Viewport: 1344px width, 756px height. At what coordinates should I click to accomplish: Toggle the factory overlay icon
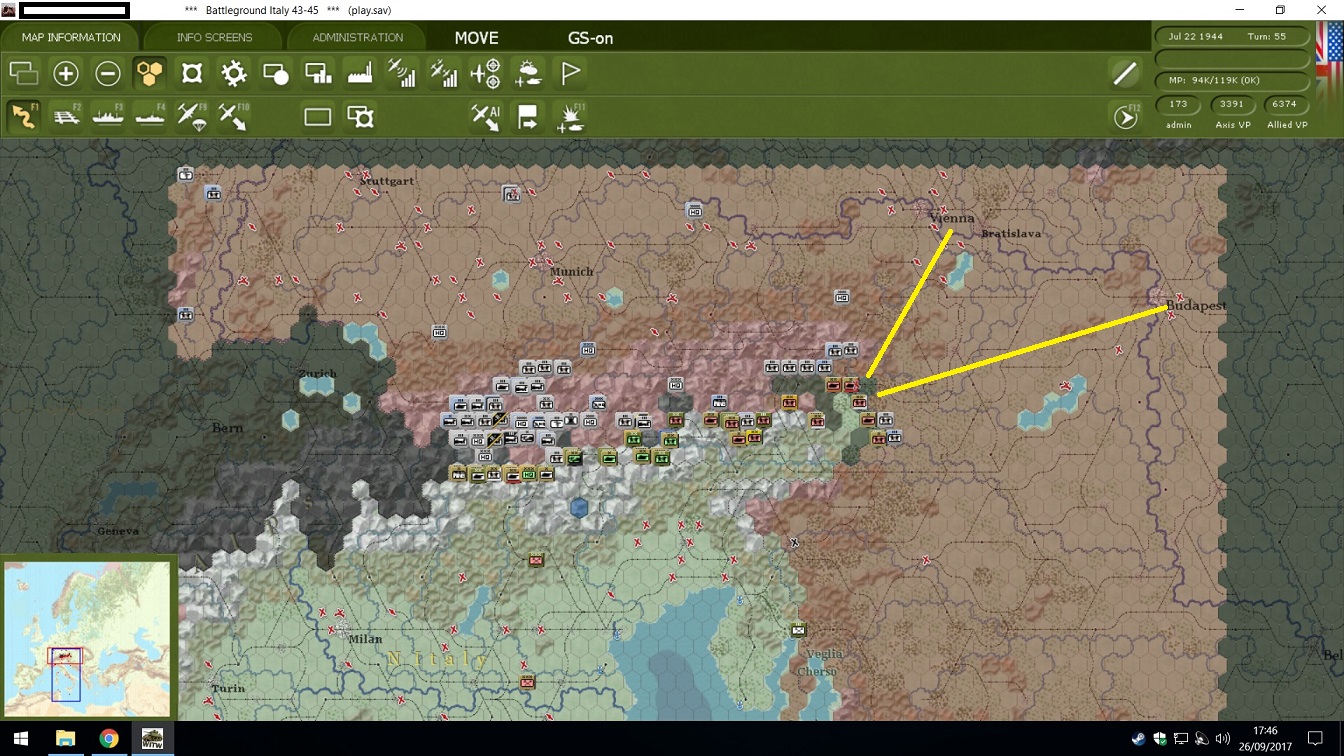point(360,73)
